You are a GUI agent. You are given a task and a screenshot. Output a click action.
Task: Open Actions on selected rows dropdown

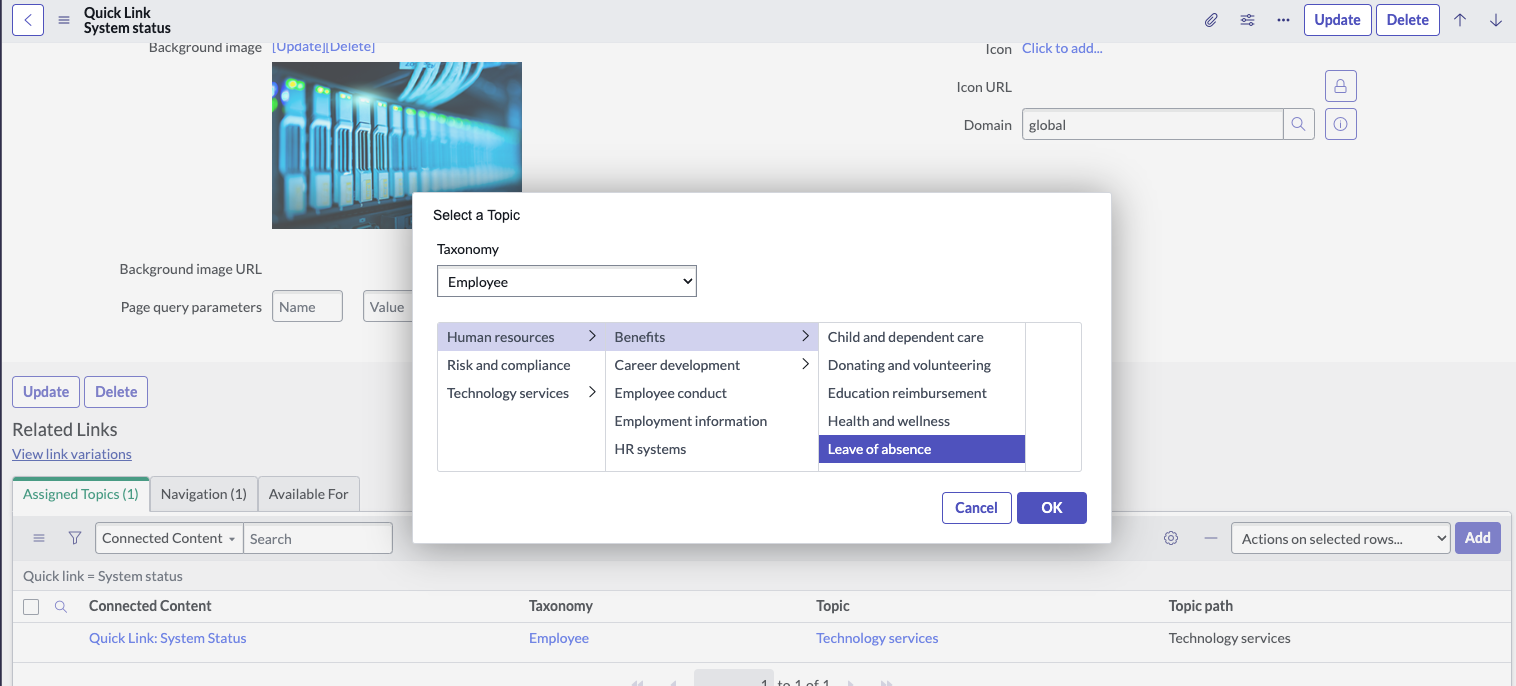pos(1340,538)
